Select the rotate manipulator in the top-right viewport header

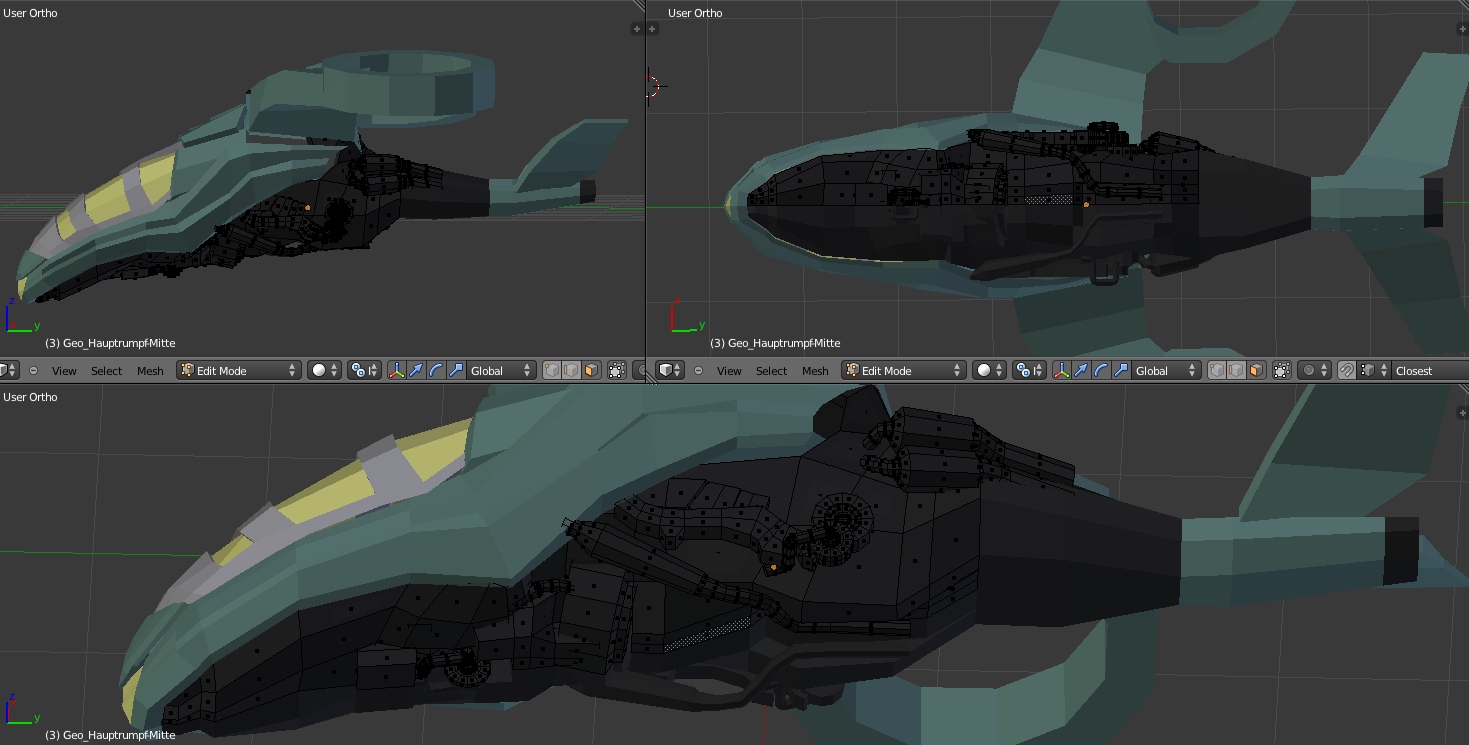pyautogui.click(x=1101, y=371)
